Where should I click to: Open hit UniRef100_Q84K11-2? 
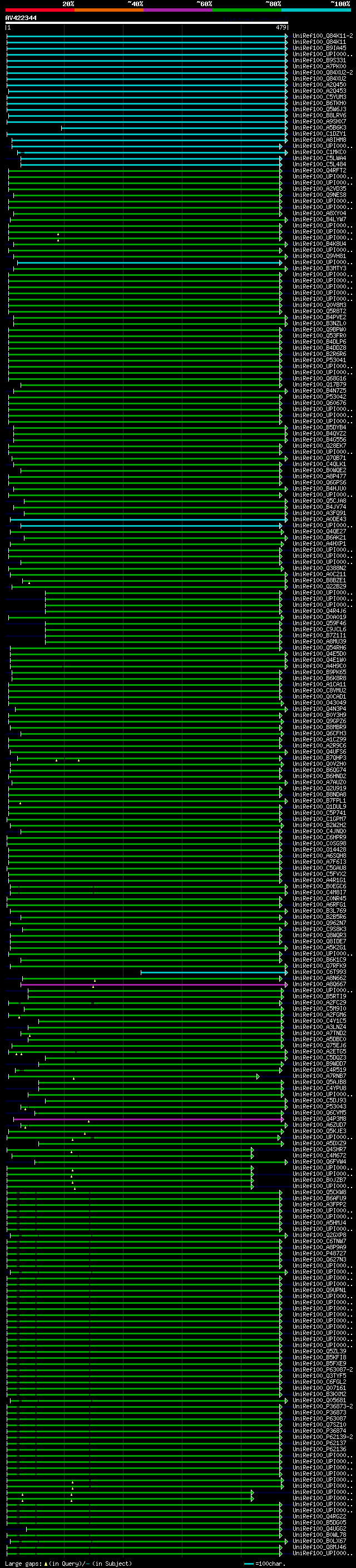[323, 36]
